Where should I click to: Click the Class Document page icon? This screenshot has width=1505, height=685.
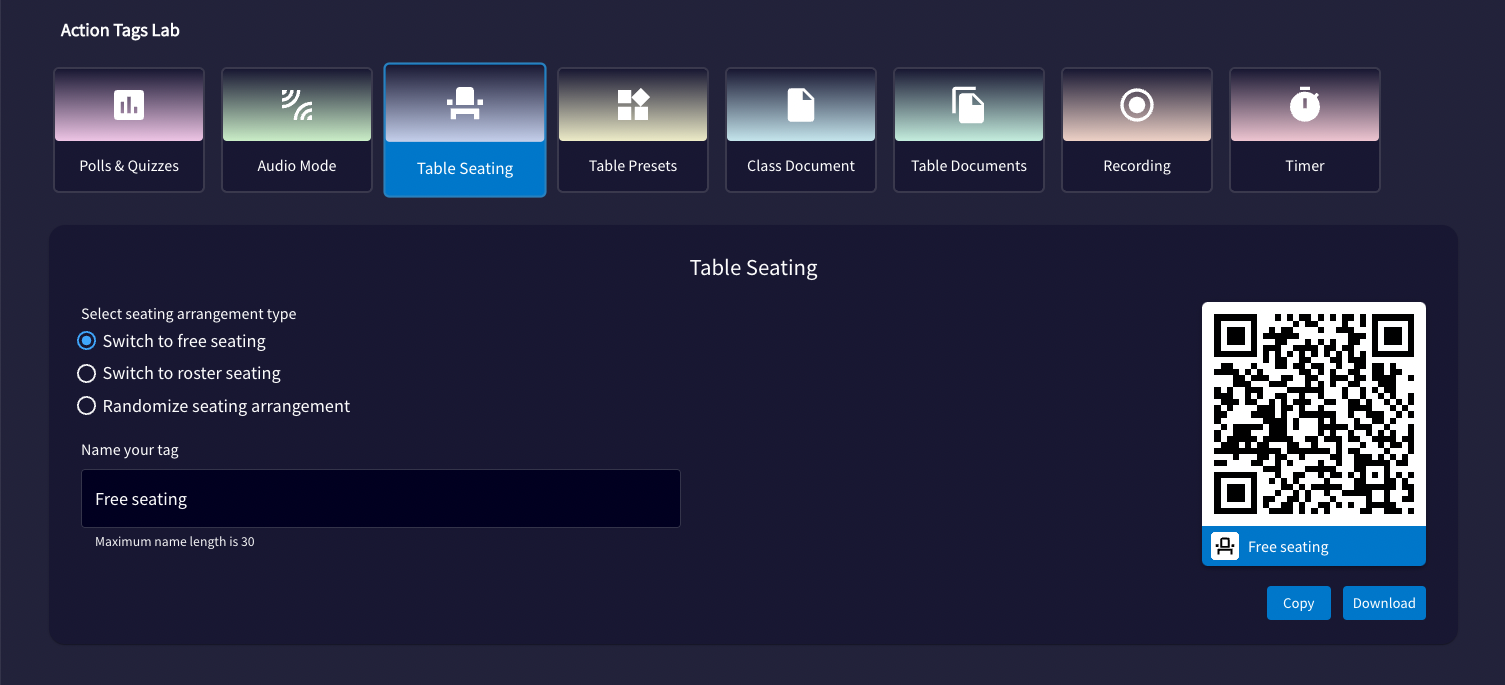tap(801, 104)
